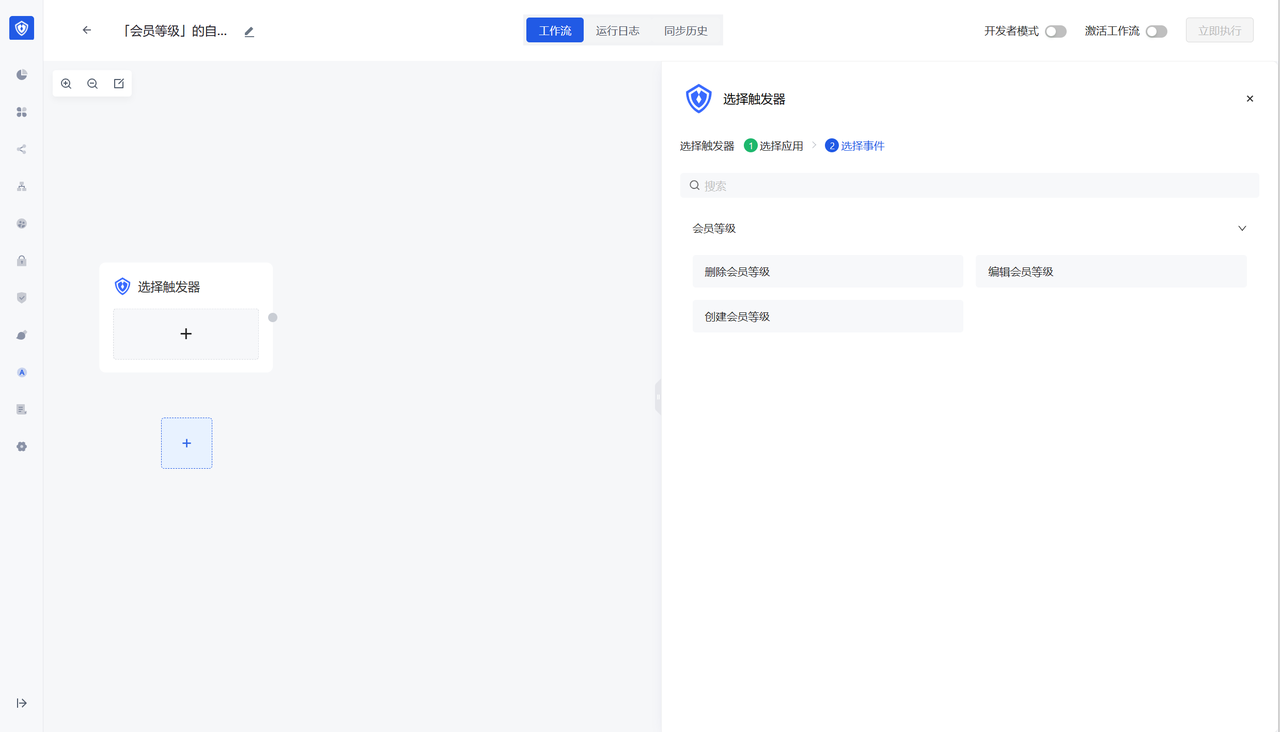Click the dashed blue add-step box
Viewport: 1280px width, 732px height.
pos(186,443)
